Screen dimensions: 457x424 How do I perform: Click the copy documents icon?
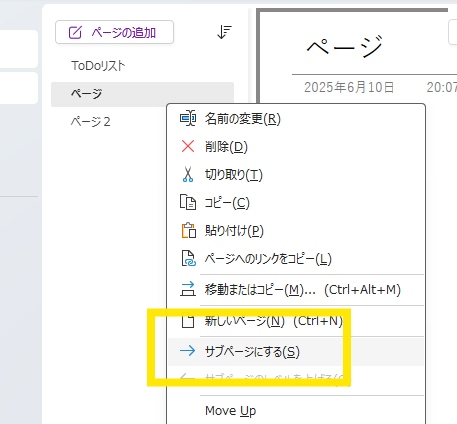click(188, 202)
